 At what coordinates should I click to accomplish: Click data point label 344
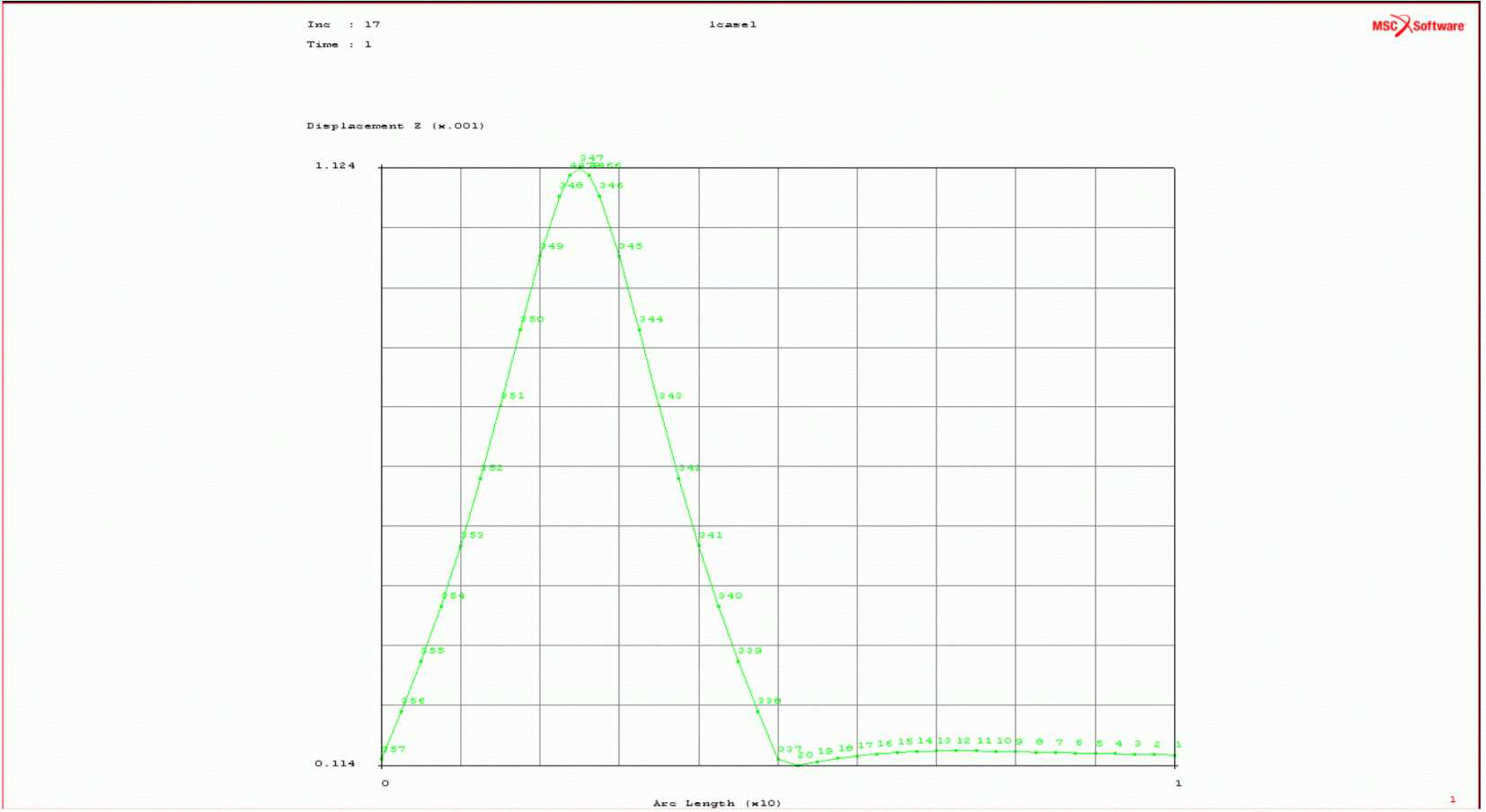(651, 320)
